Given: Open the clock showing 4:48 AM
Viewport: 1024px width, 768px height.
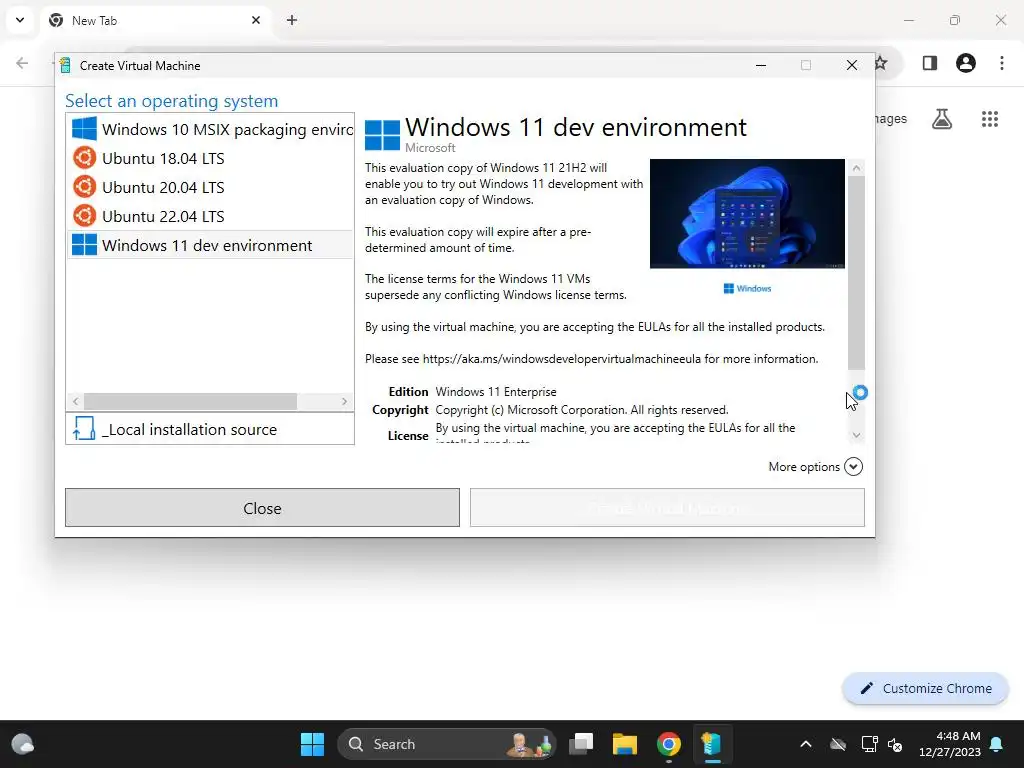Looking at the screenshot, I should tap(950, 744).
